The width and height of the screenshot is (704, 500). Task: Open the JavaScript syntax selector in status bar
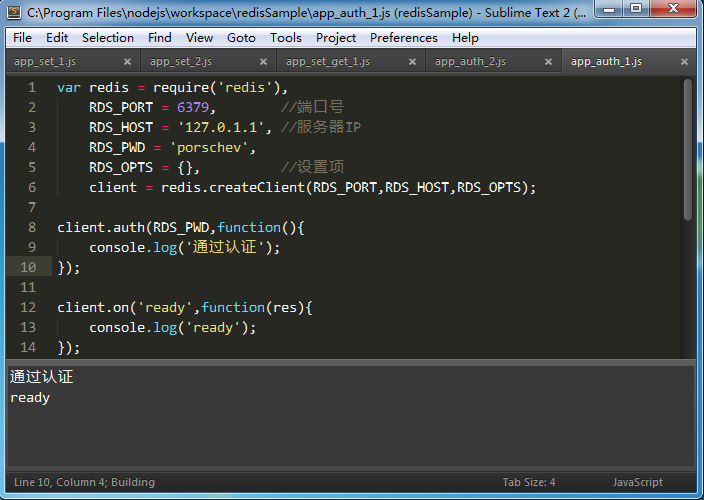tap(637, 483)
